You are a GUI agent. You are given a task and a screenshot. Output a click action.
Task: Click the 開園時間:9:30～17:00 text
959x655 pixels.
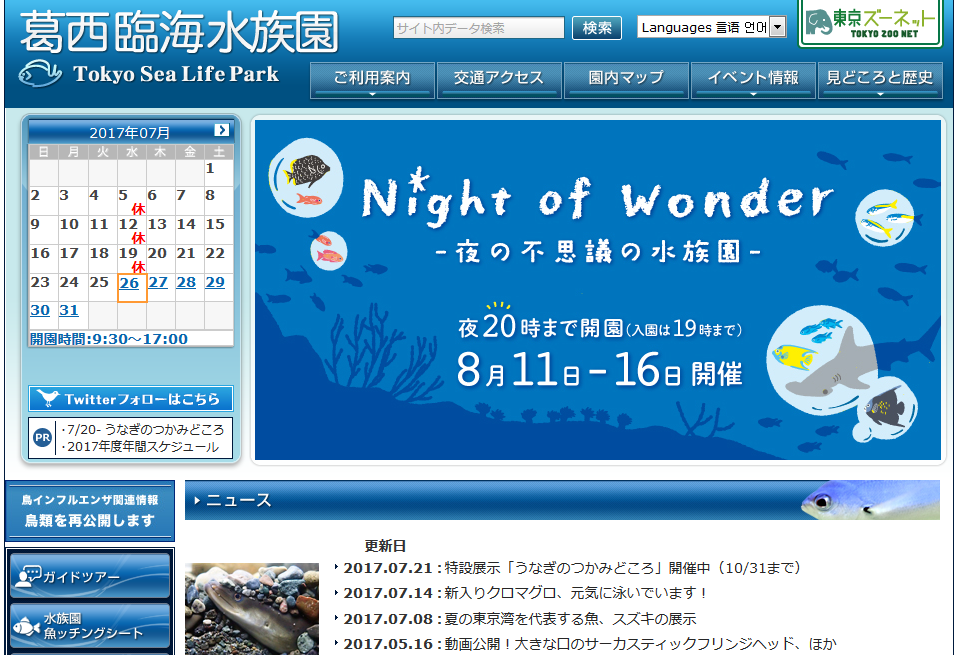[109, 339]
